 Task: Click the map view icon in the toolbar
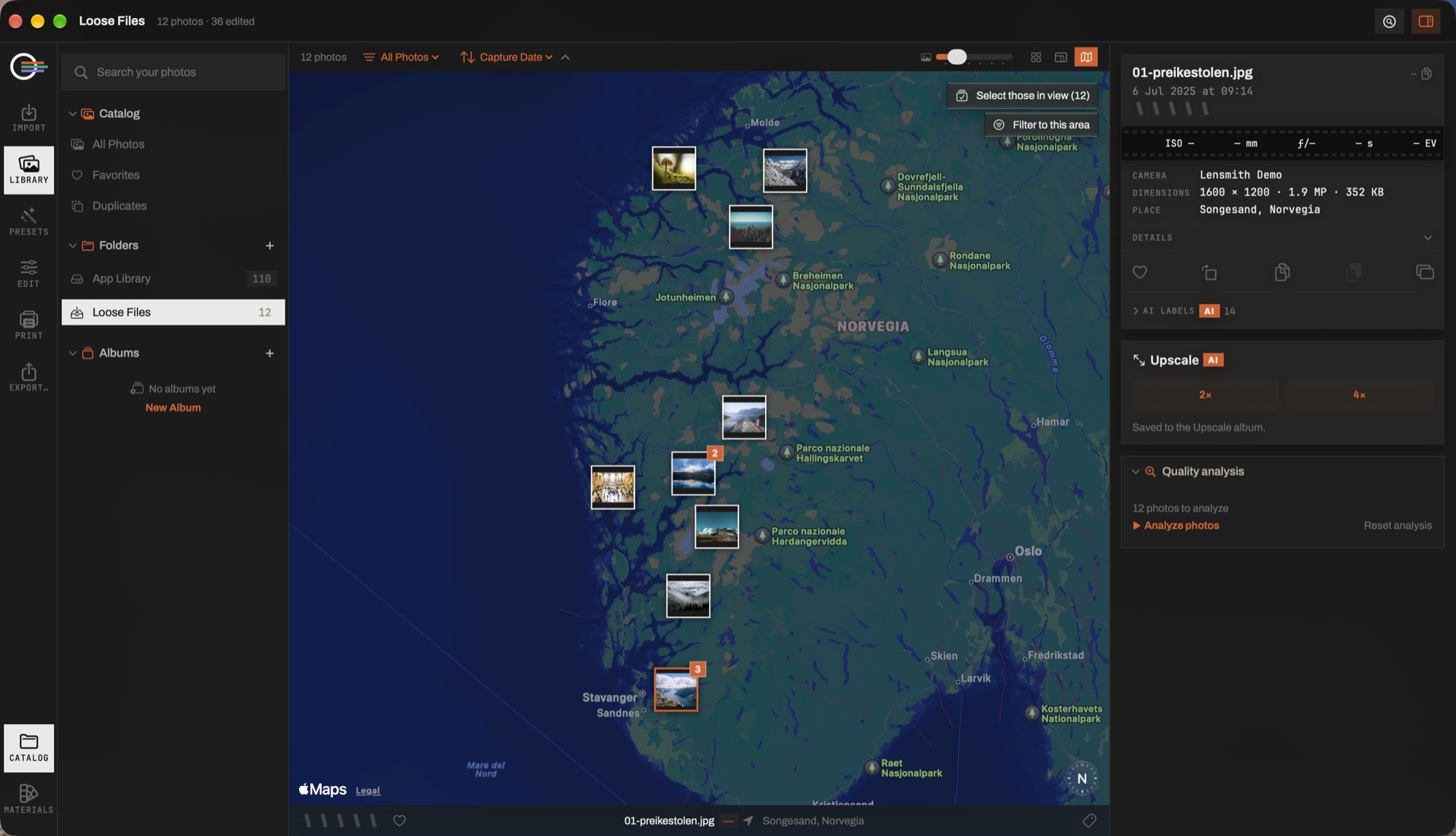point(1086,57)
